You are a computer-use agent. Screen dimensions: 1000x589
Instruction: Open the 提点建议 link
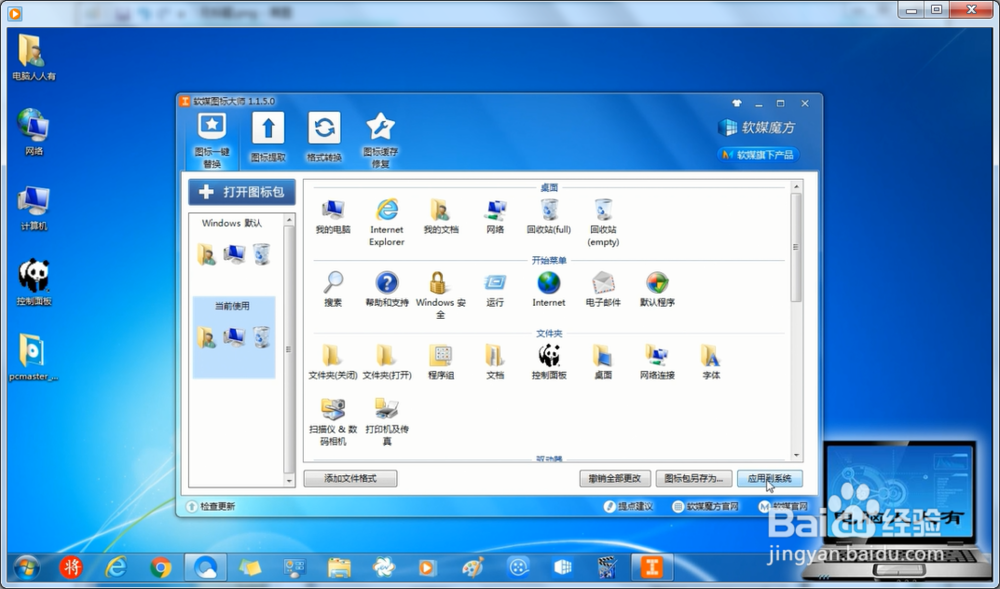click(x=628, y=506)
